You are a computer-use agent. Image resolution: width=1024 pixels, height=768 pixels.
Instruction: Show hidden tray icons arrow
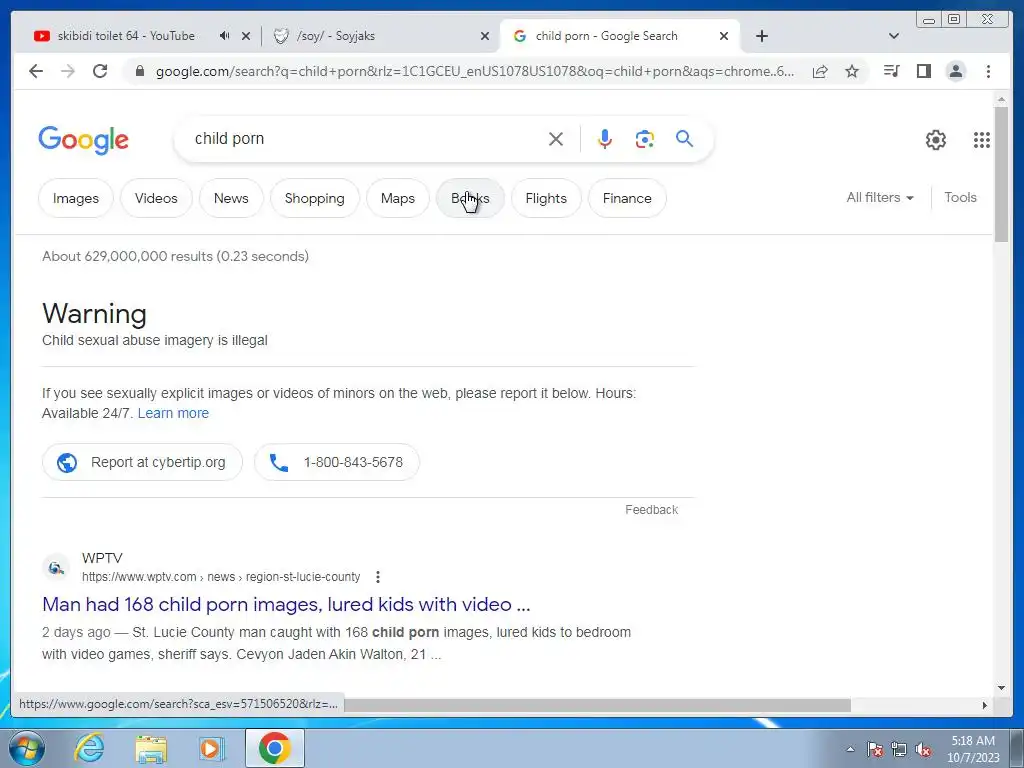coord(850,749)
